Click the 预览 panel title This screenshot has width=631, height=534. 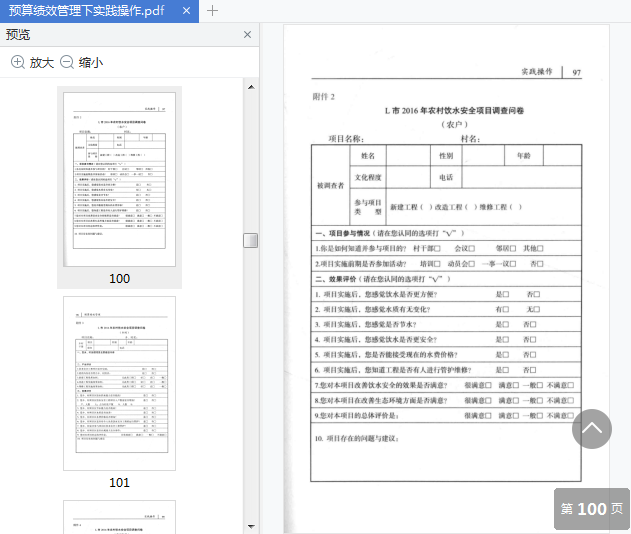pos(18,35)
